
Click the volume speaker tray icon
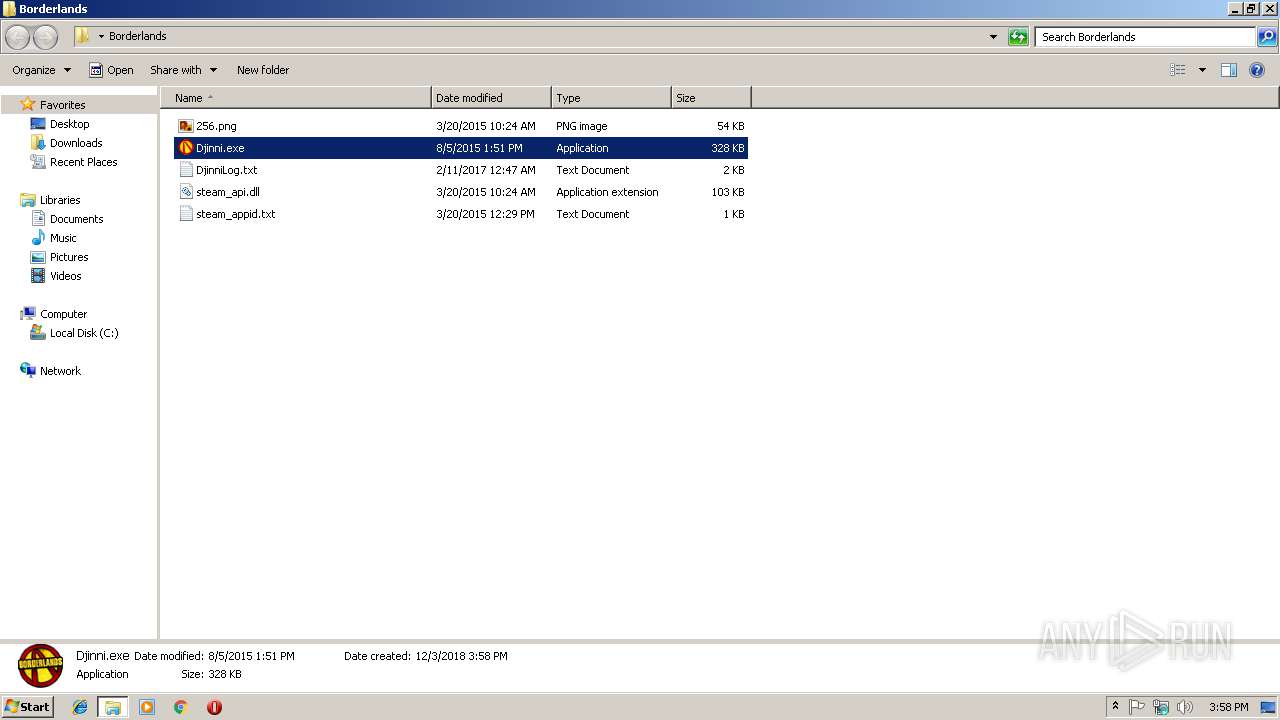pos(1185,707)
